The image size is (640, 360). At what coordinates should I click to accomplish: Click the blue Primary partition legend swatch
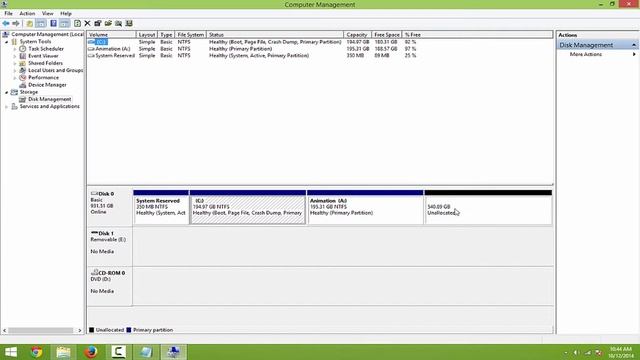(x=129, y=330)
